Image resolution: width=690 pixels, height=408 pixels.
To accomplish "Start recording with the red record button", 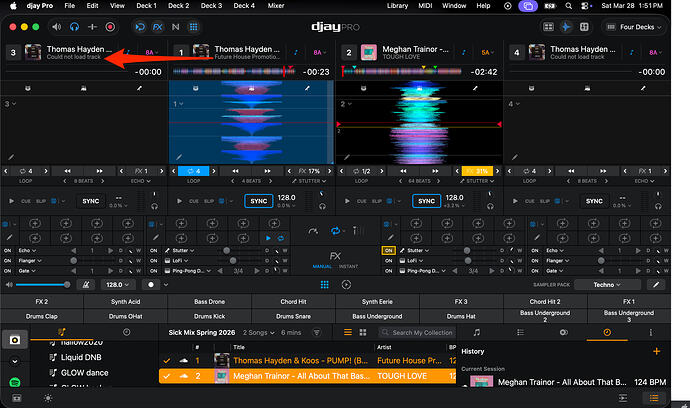I will (x=110, y=27).
